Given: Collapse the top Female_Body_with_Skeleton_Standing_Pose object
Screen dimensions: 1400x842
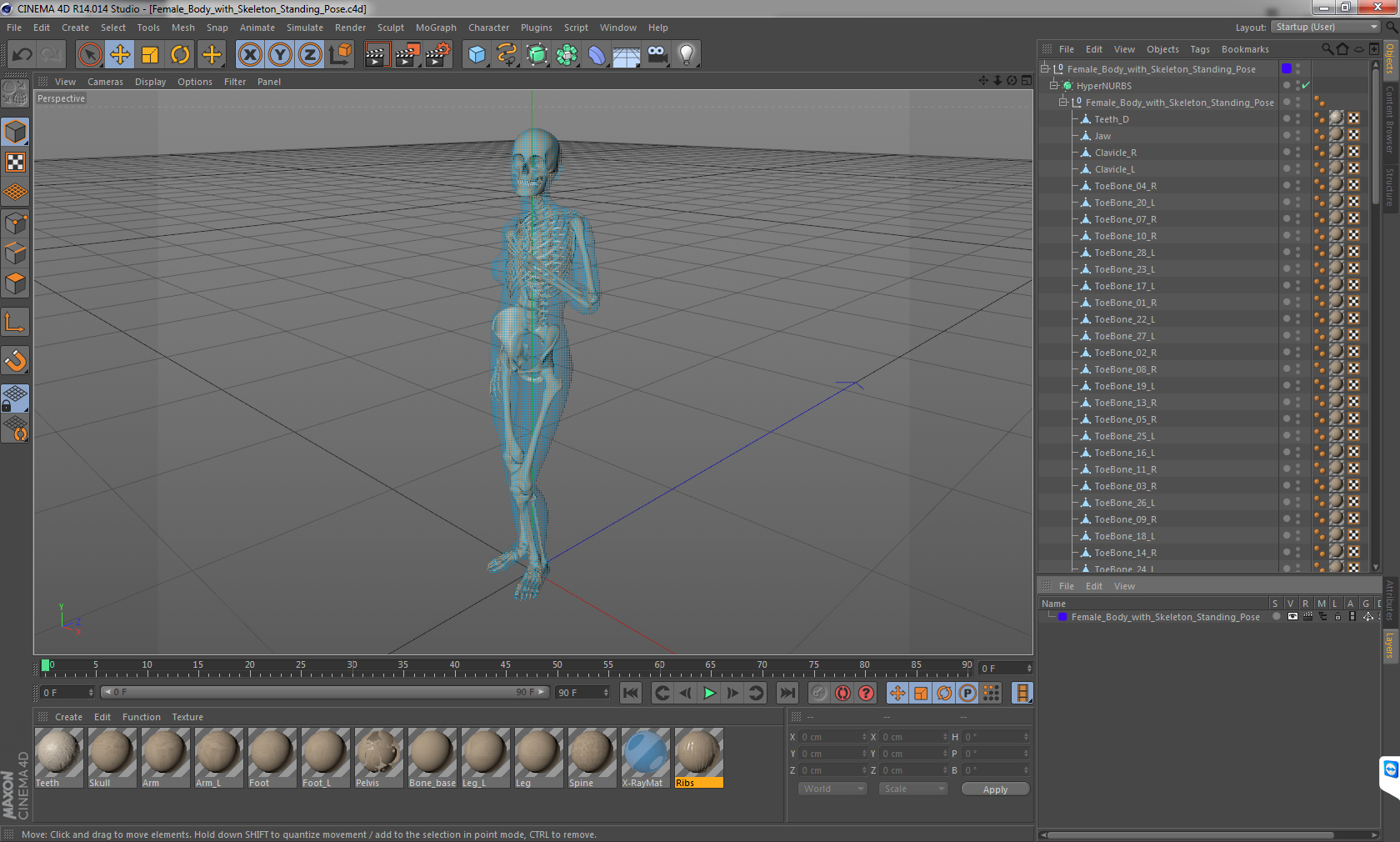Looking at the screenshot, I should click(1045, 69).
